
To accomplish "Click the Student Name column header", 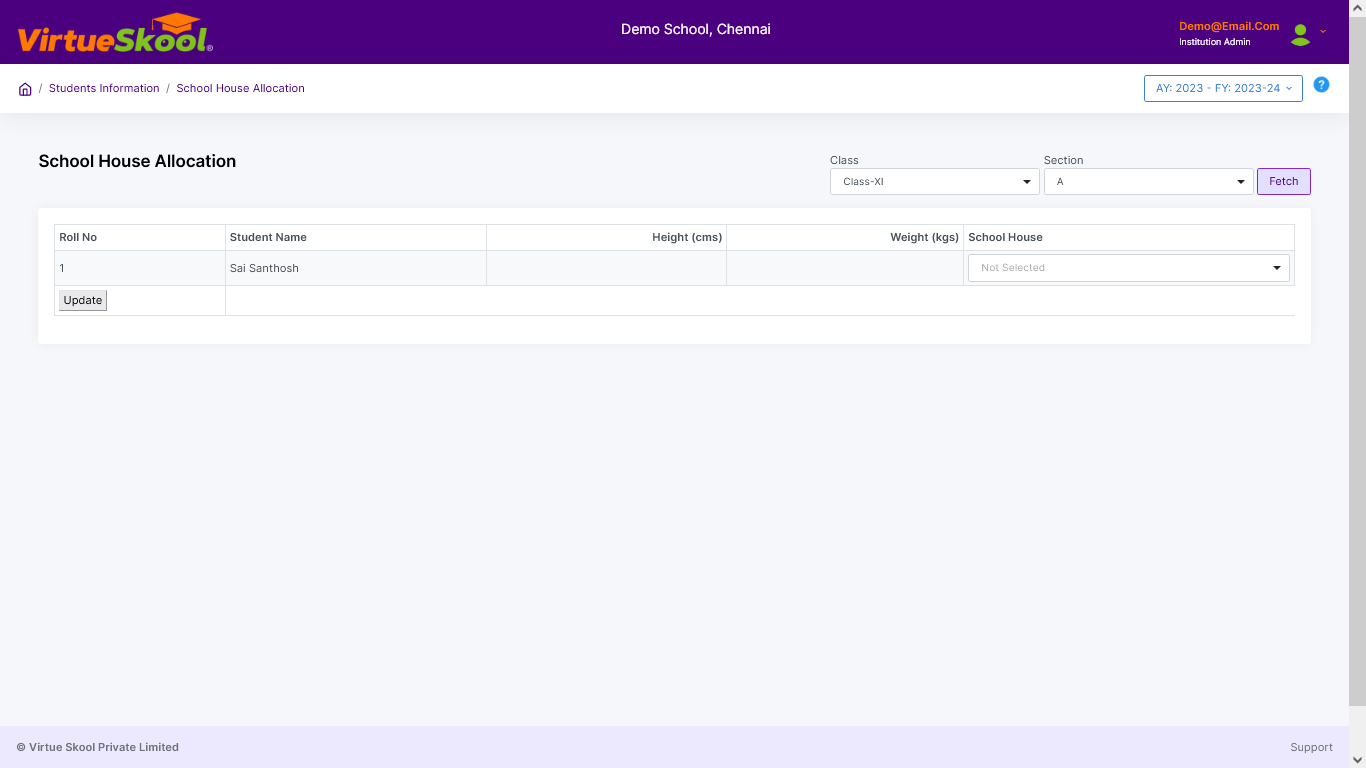I will click(x=356, y=237).
